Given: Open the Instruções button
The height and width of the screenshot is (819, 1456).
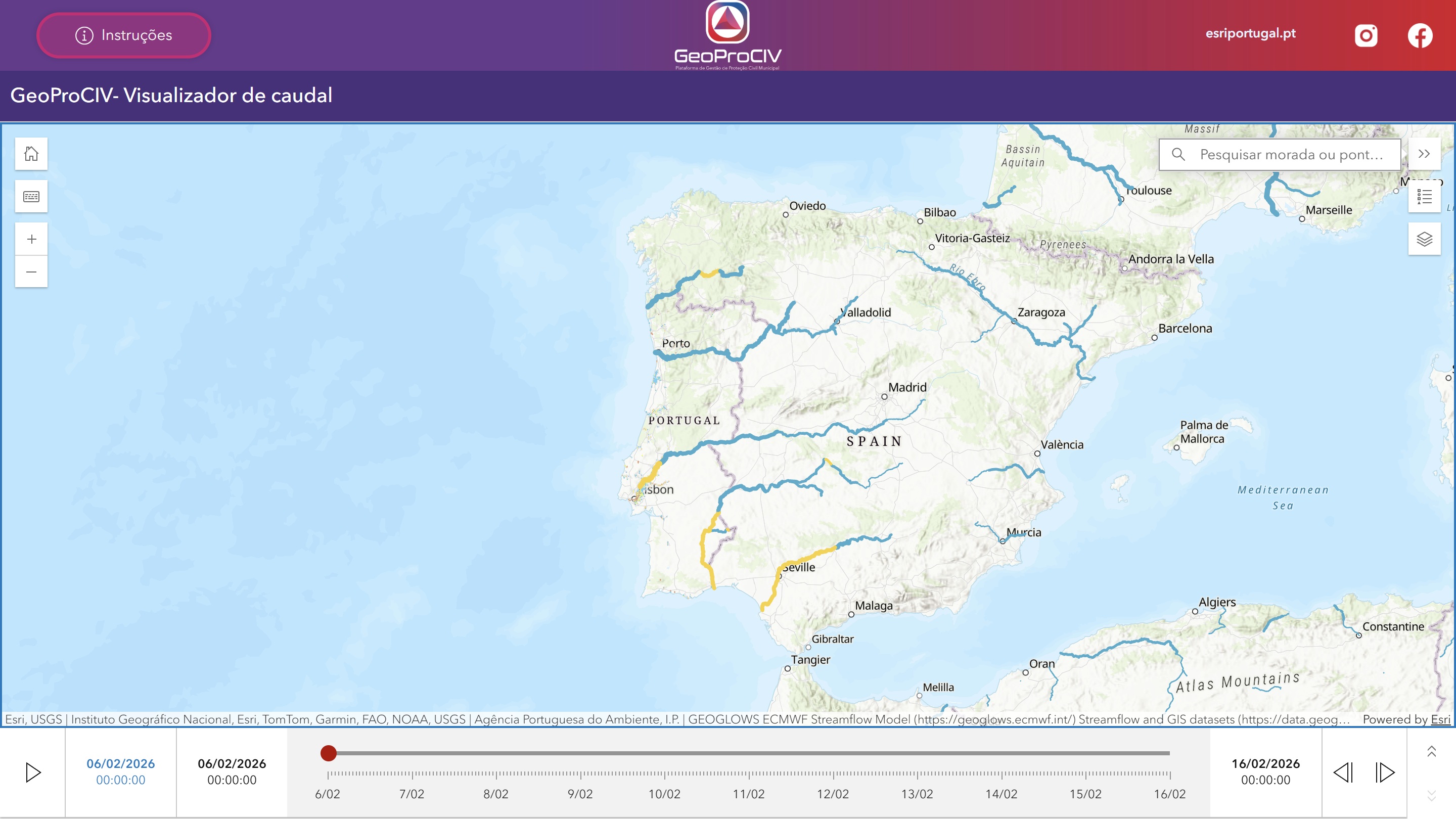Looking at the screenshot, I should [x=124, y=35].
